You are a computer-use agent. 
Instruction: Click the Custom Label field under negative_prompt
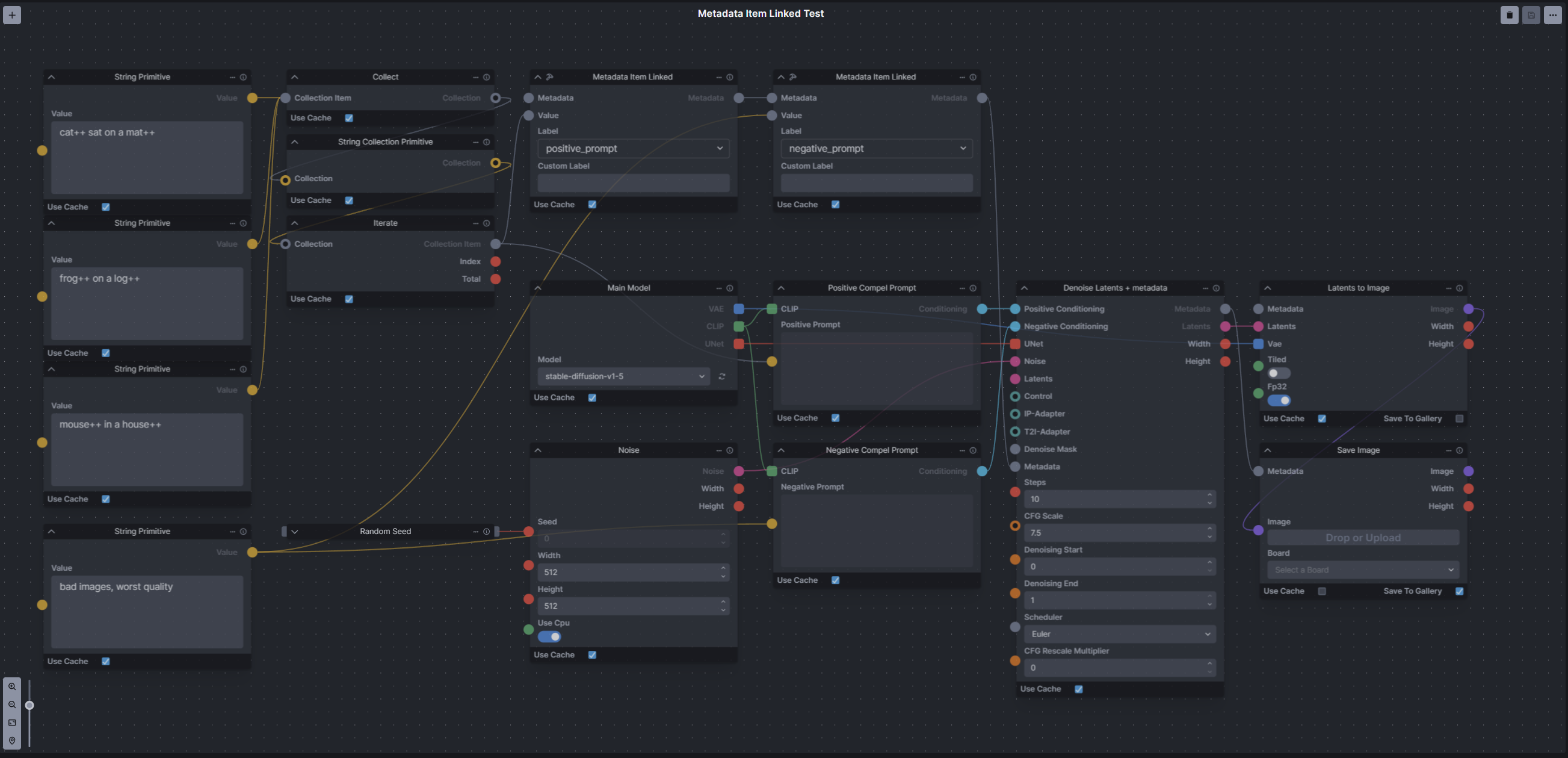tap(876, 182)
